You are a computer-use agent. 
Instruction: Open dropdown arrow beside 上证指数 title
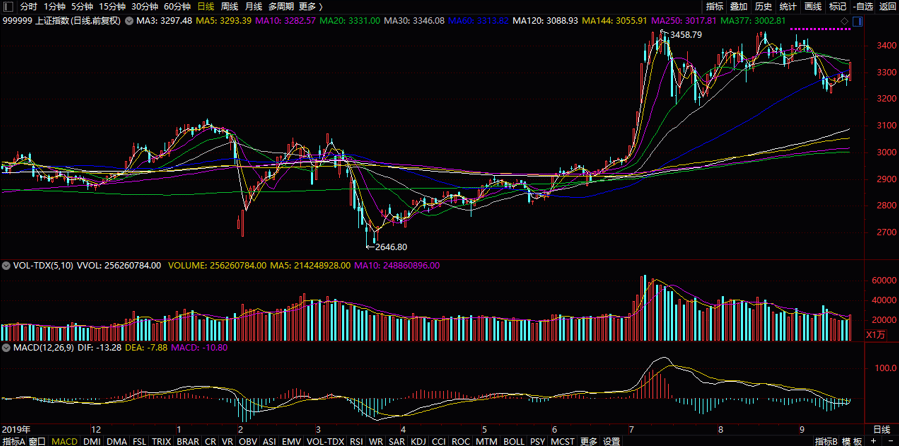pyautogui.click(x=129, y=20)
